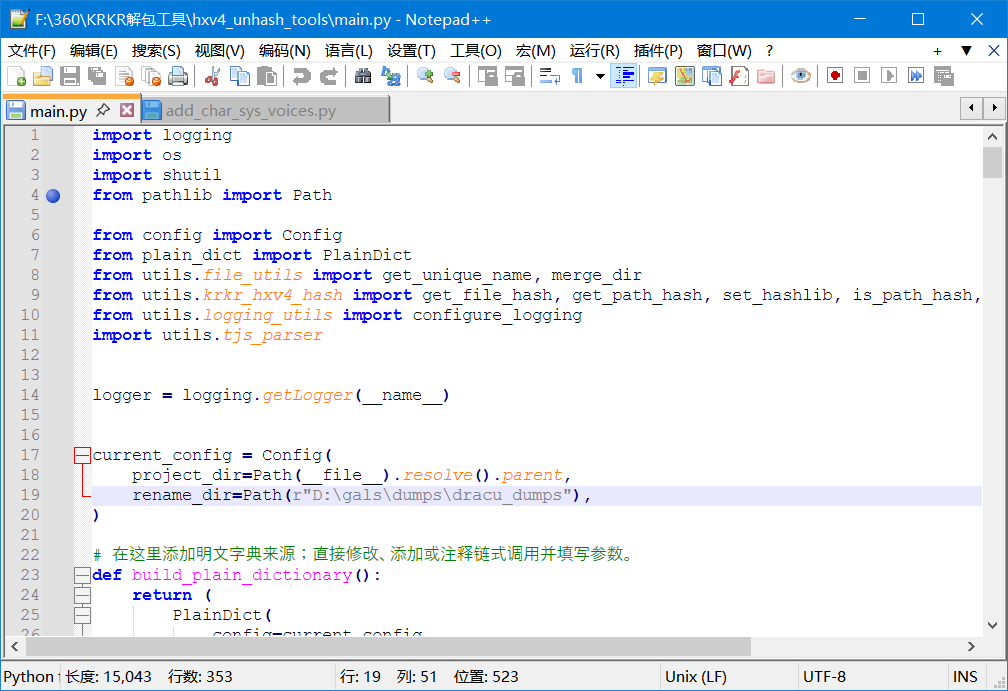
Task: Open the document list black triangle dropdown
Action: coord(966,51)
